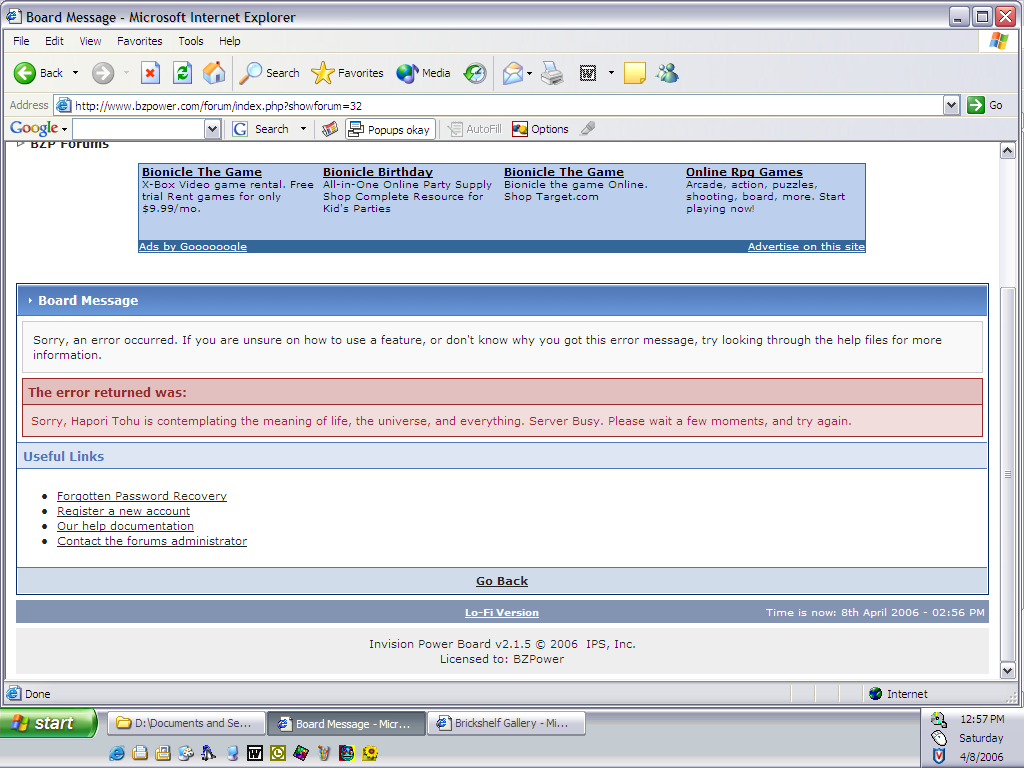The width and height of the screenshot is (1024, 768).
Task: Toggle the Popups okay blocker setting
Action: point(388,129)
